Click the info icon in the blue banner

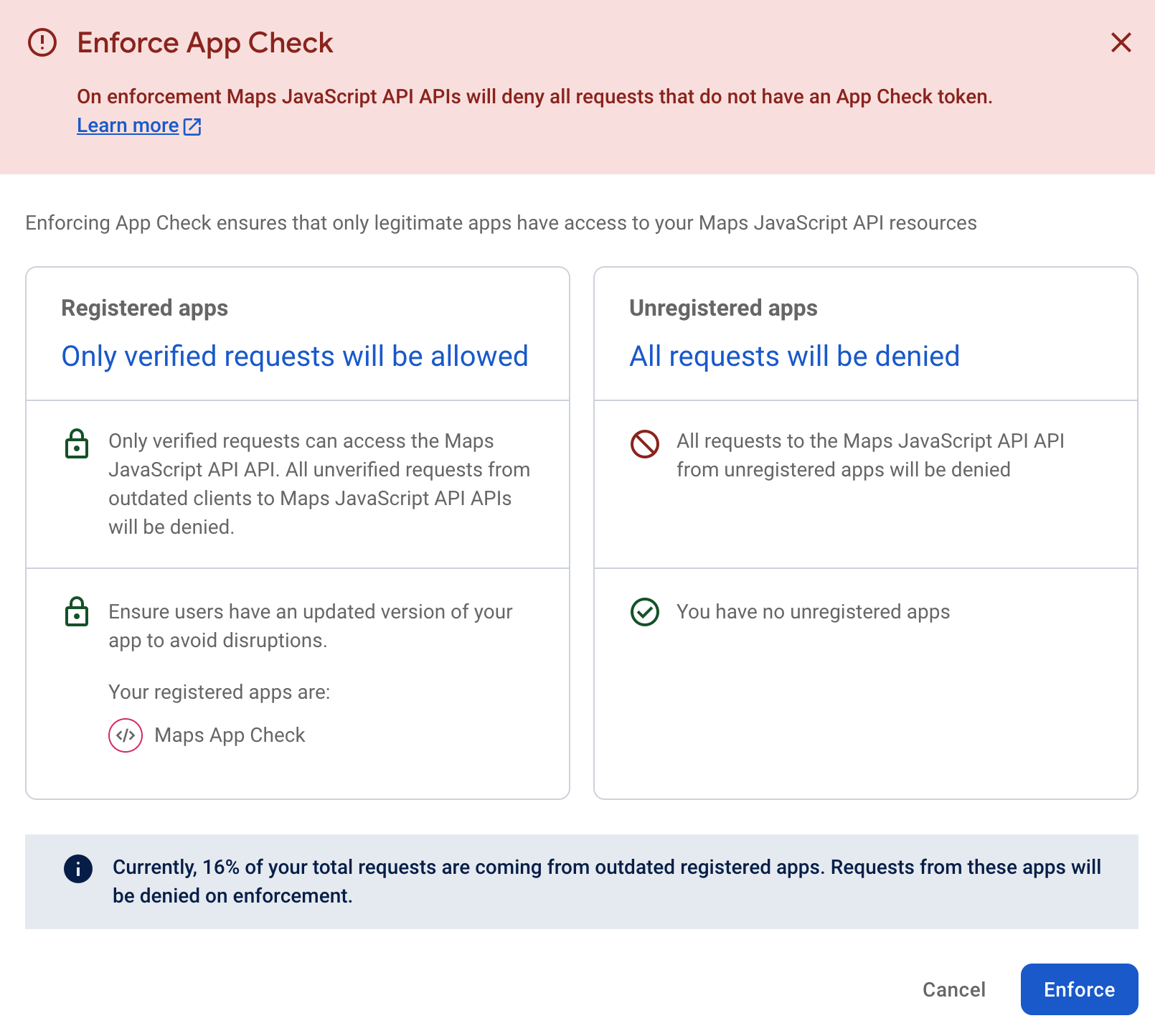coord(77,869)
